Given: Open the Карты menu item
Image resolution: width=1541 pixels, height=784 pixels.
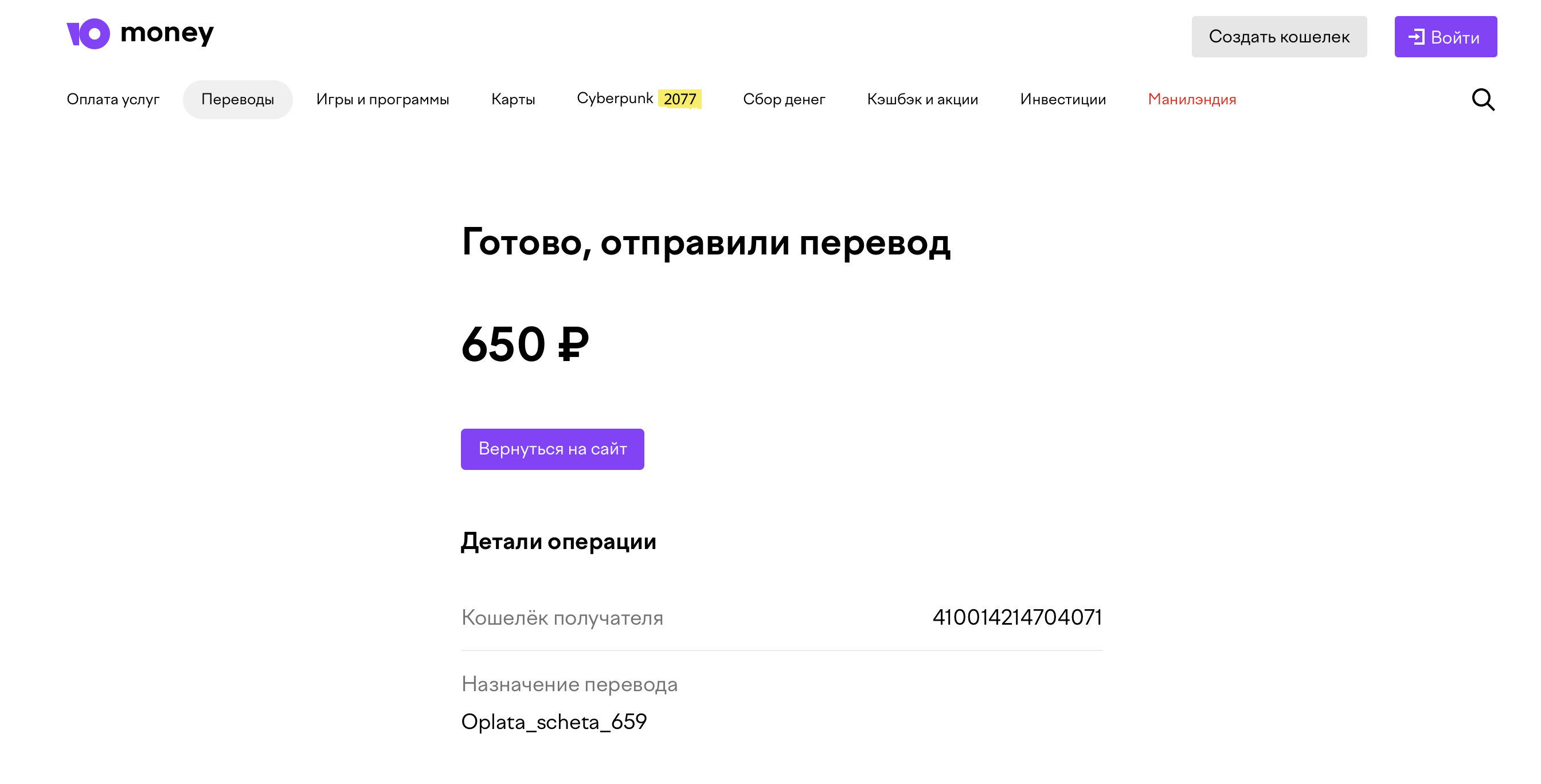Looking at the screenshot, I should pyautogui.click(x=513, y=99).
